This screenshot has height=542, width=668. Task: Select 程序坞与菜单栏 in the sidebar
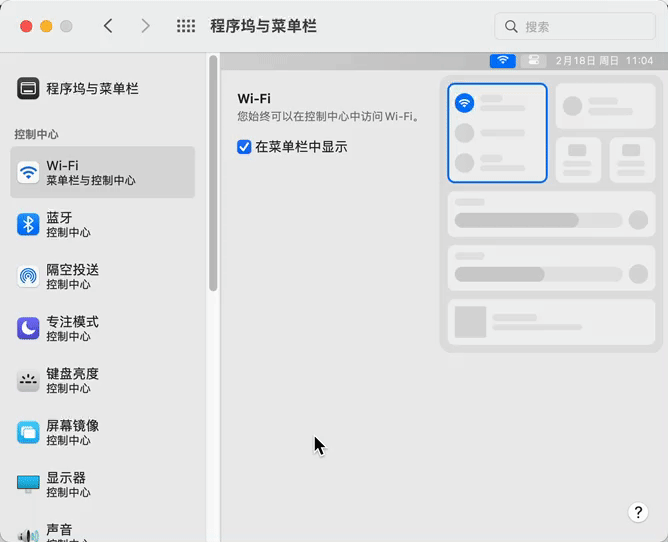pos(103,89)
